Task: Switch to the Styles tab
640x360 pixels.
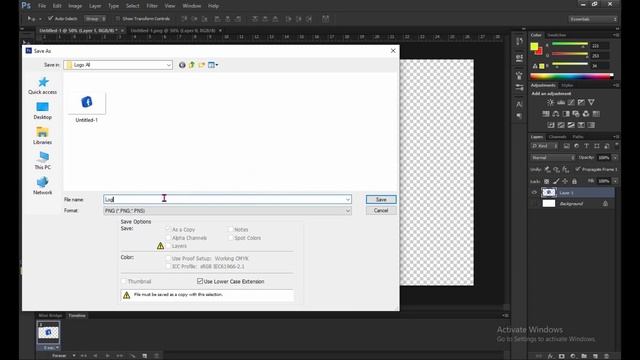Action: pyautogui.click(x=567, y=85)
